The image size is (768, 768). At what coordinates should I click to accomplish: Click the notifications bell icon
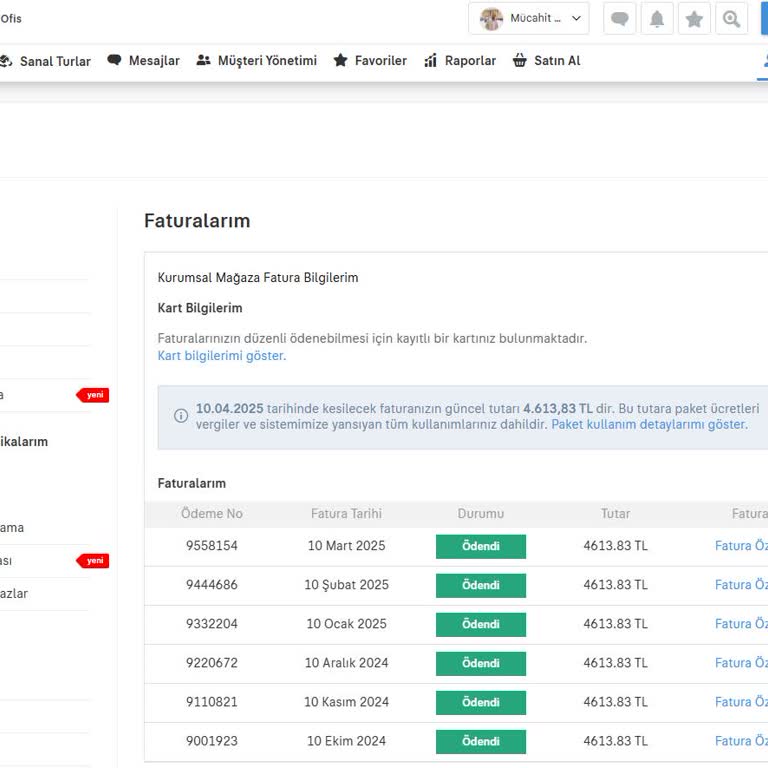tap(657, 19)
